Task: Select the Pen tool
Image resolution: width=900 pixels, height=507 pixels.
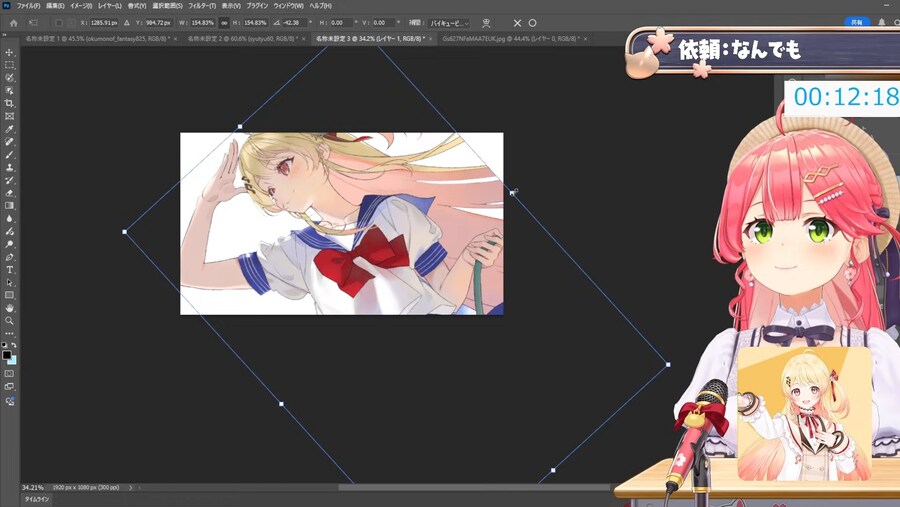Action: tap(9, 257)
